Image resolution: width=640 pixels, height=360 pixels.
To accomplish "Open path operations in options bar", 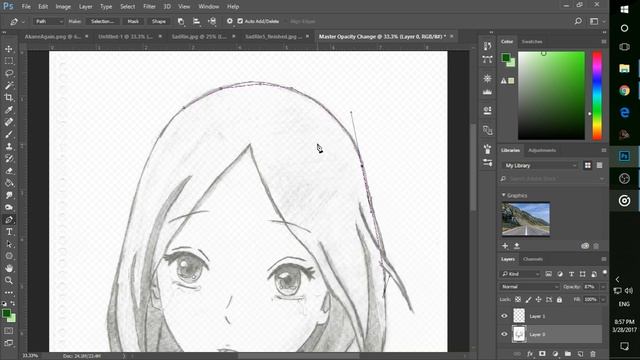I will pyautogui.click(x=181, y=21).
